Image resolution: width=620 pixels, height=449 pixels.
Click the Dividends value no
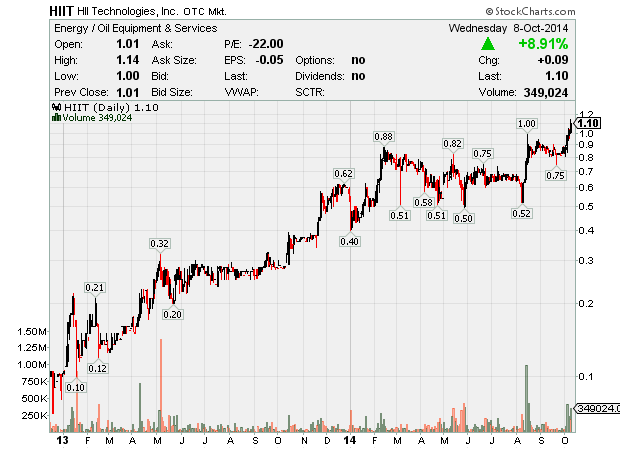pyautogui.click(x=358, y=76)
